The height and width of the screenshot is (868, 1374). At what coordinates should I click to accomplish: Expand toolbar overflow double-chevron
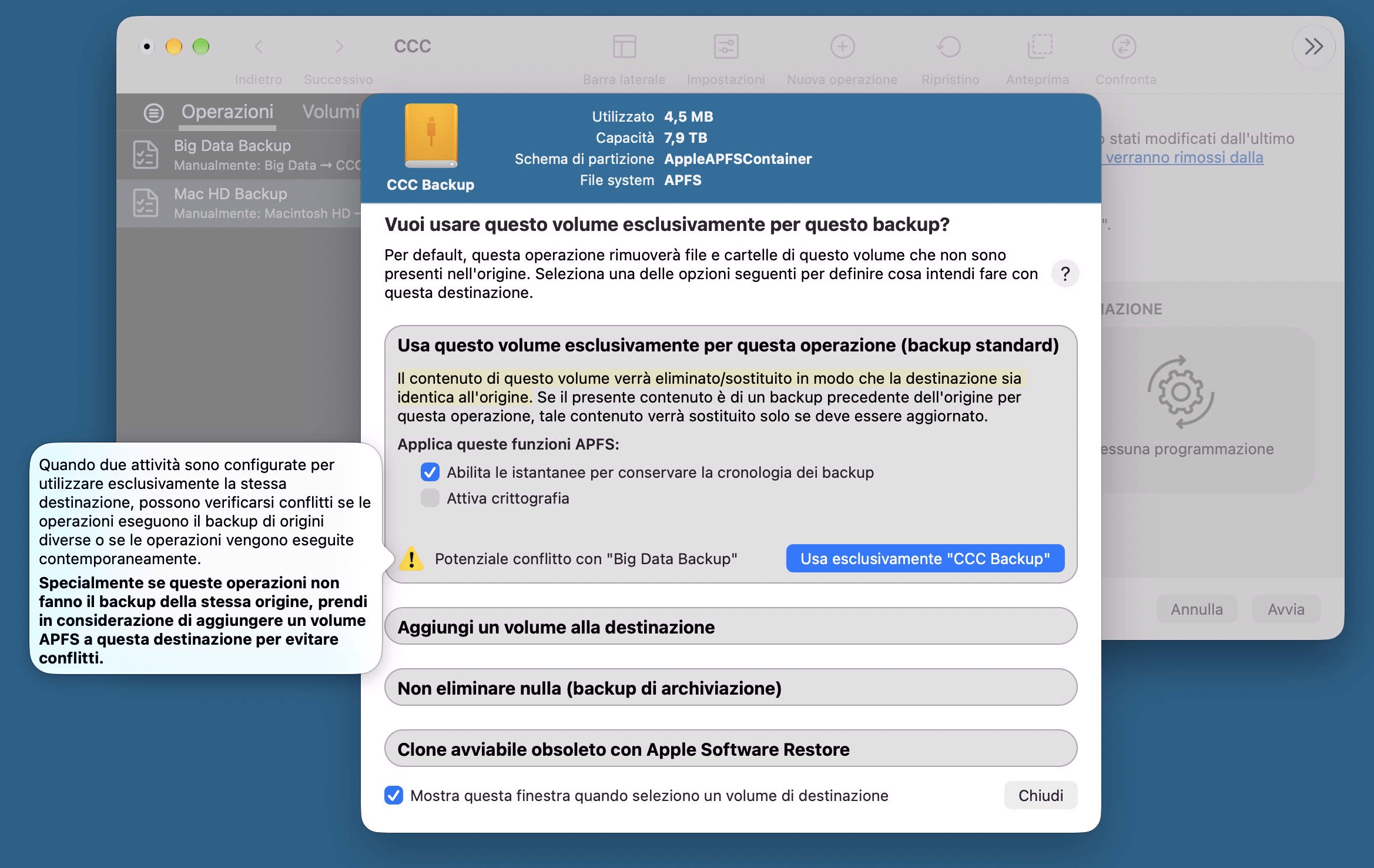pos(1314,46)
